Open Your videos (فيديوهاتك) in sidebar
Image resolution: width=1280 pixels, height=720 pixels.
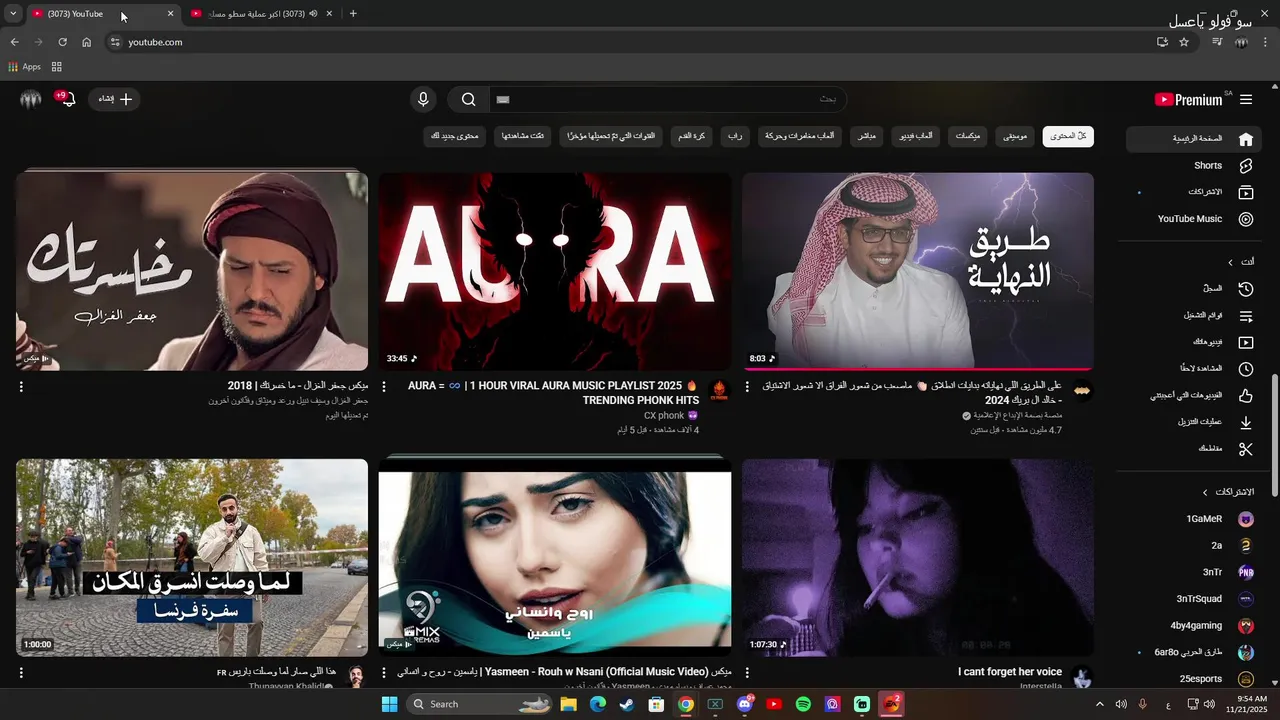1195,342
